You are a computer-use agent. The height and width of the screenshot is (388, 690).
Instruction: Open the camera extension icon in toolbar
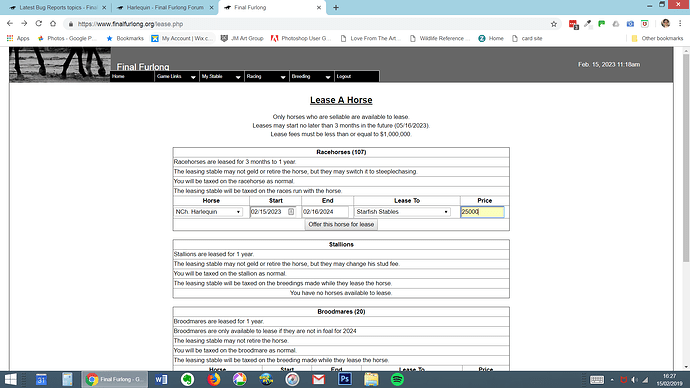tap(630, 24)
